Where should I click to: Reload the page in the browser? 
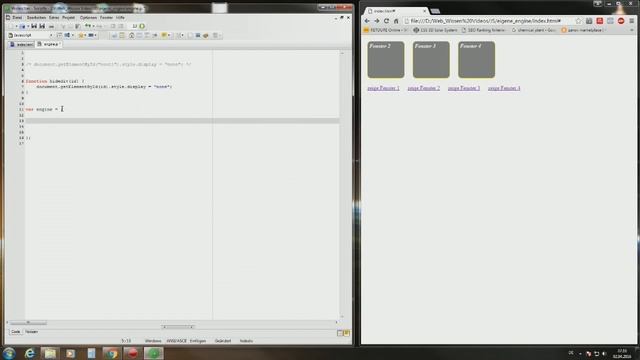coord(387,21)
